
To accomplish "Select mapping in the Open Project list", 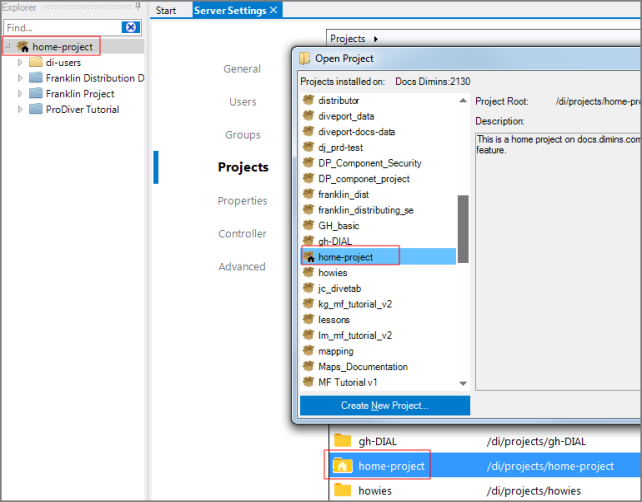I will coord(335,351).
